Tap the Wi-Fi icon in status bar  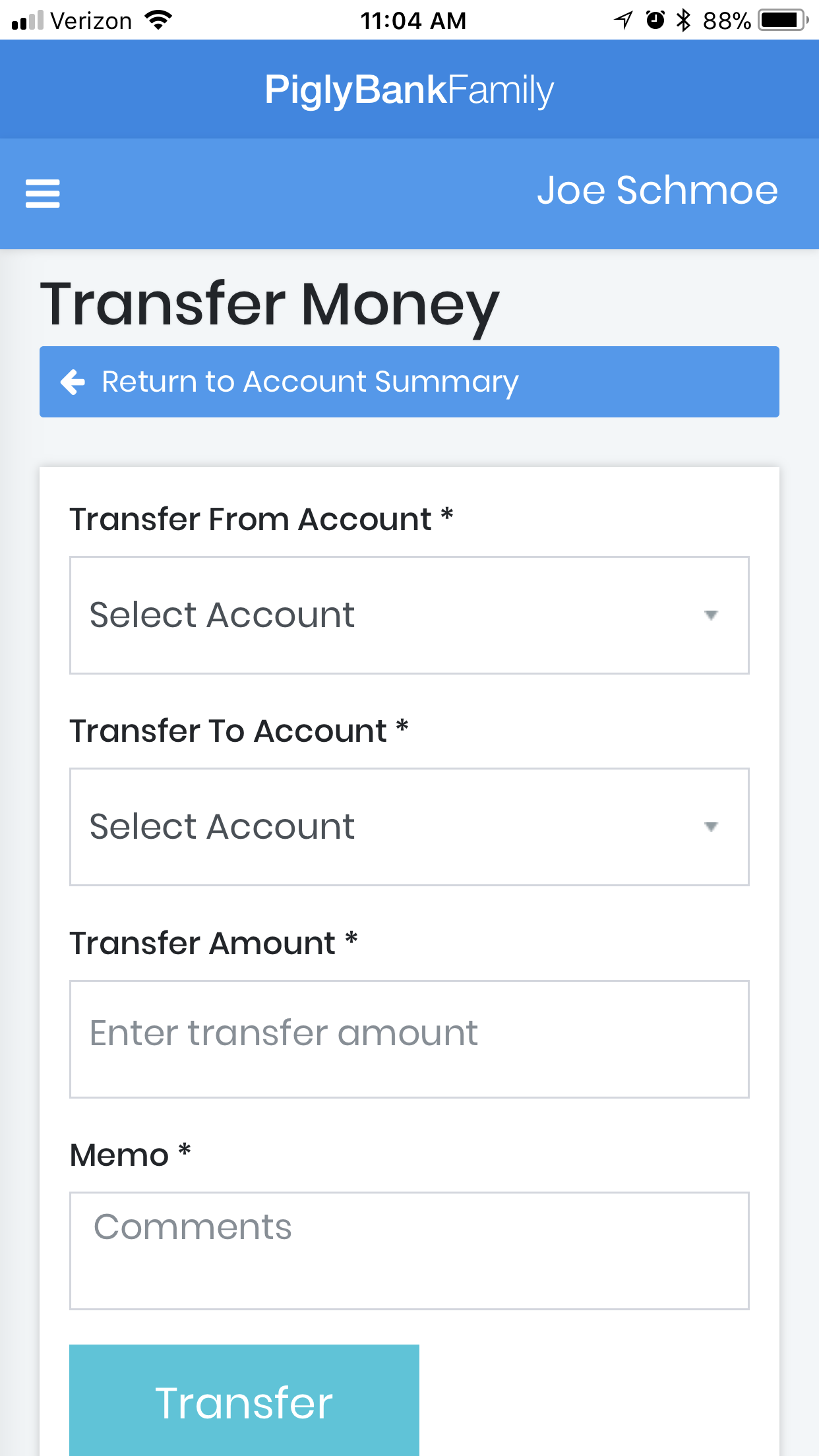pyautogui.click(x=158, y=20)
